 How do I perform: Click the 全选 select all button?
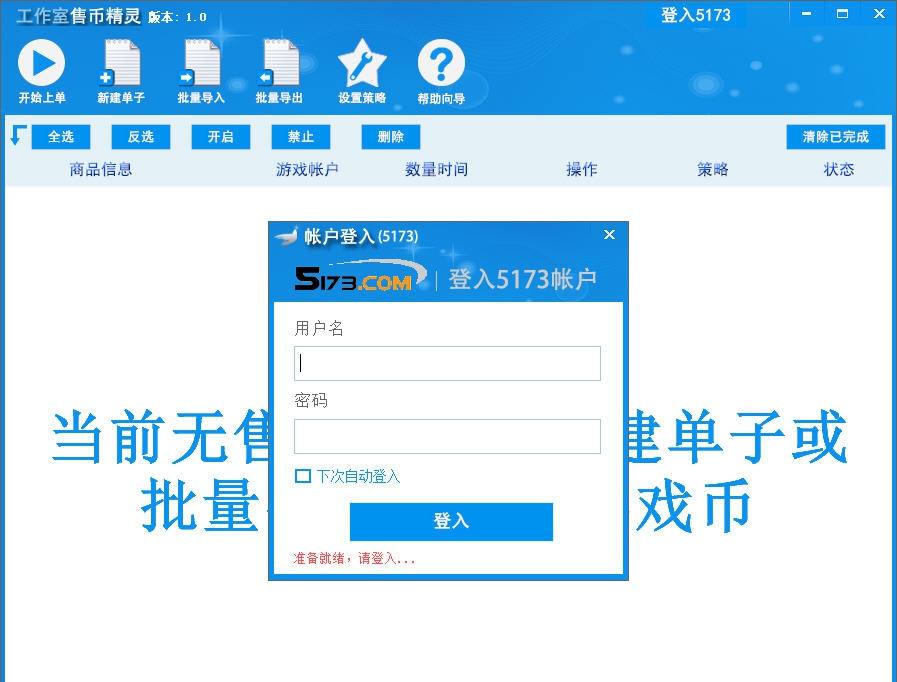pos(60,136)
